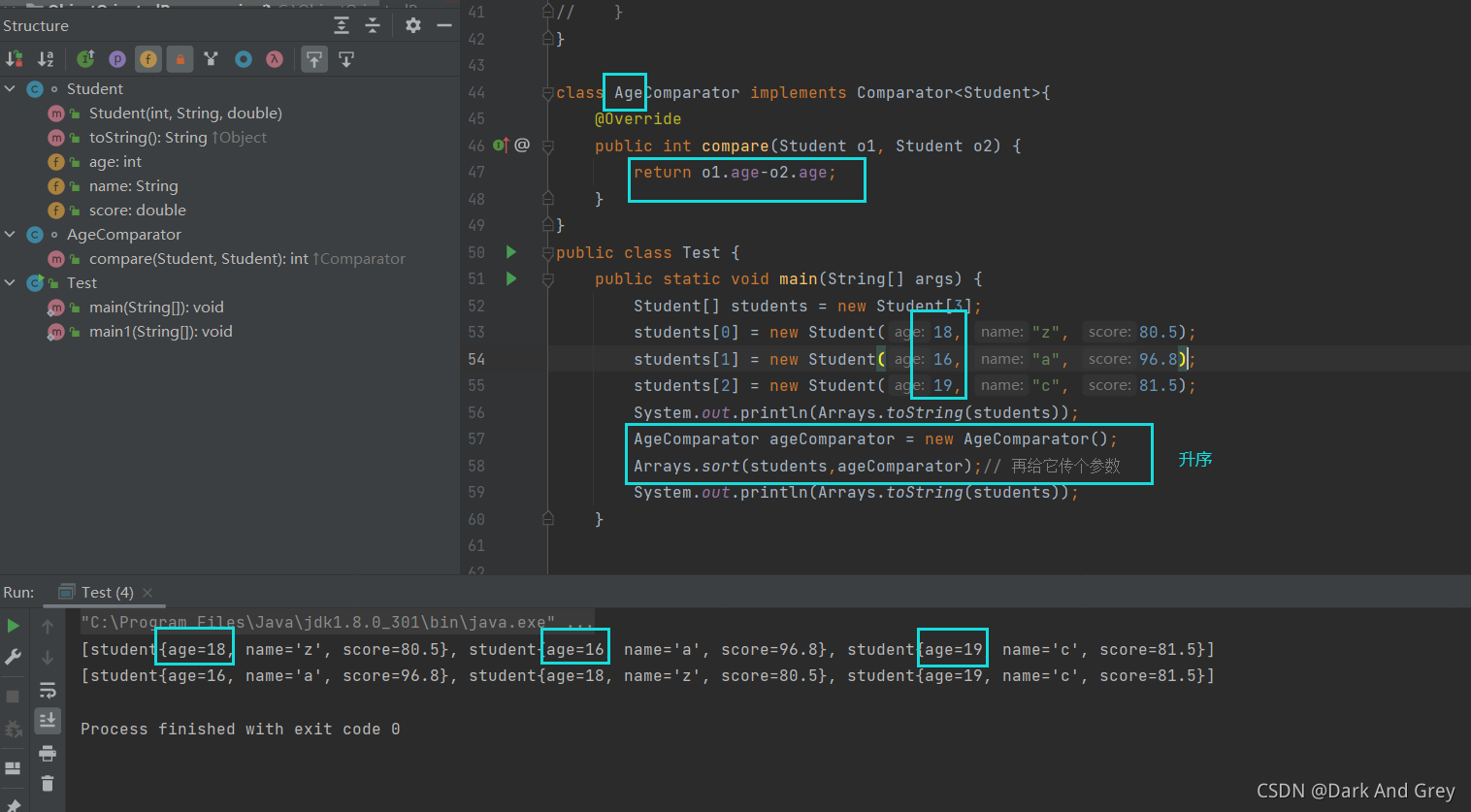Click the class icon beside AgeComparator
Screen dimensions: 1471x812
[x=35, y=235]
